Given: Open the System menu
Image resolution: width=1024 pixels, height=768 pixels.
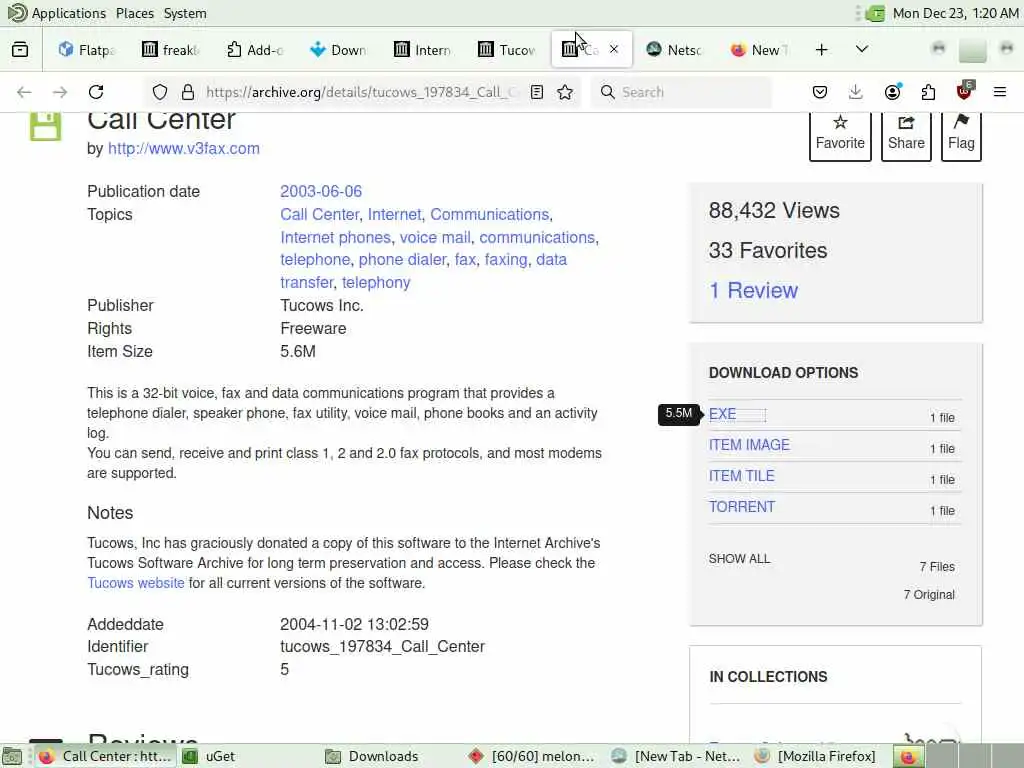Looking at the screenshot, I should [185, 13].
